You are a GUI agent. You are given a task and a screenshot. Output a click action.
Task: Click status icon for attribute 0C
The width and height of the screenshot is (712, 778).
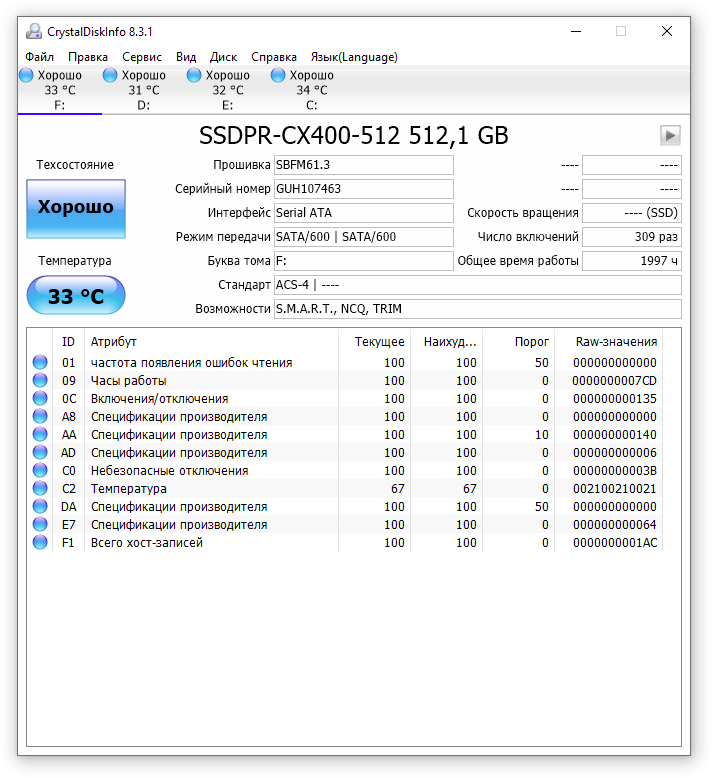point(40,398)
